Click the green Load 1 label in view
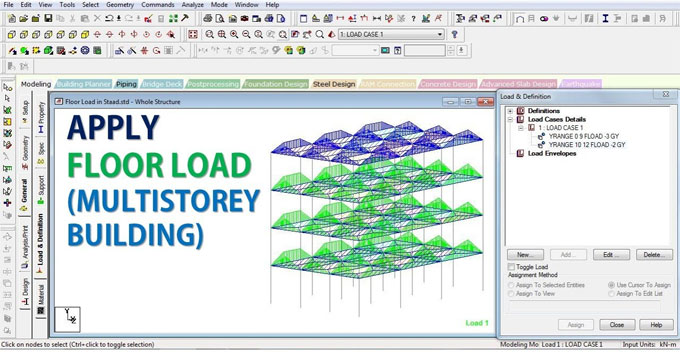The width and height of the screenshot is (680, 361). click(477, 323)
